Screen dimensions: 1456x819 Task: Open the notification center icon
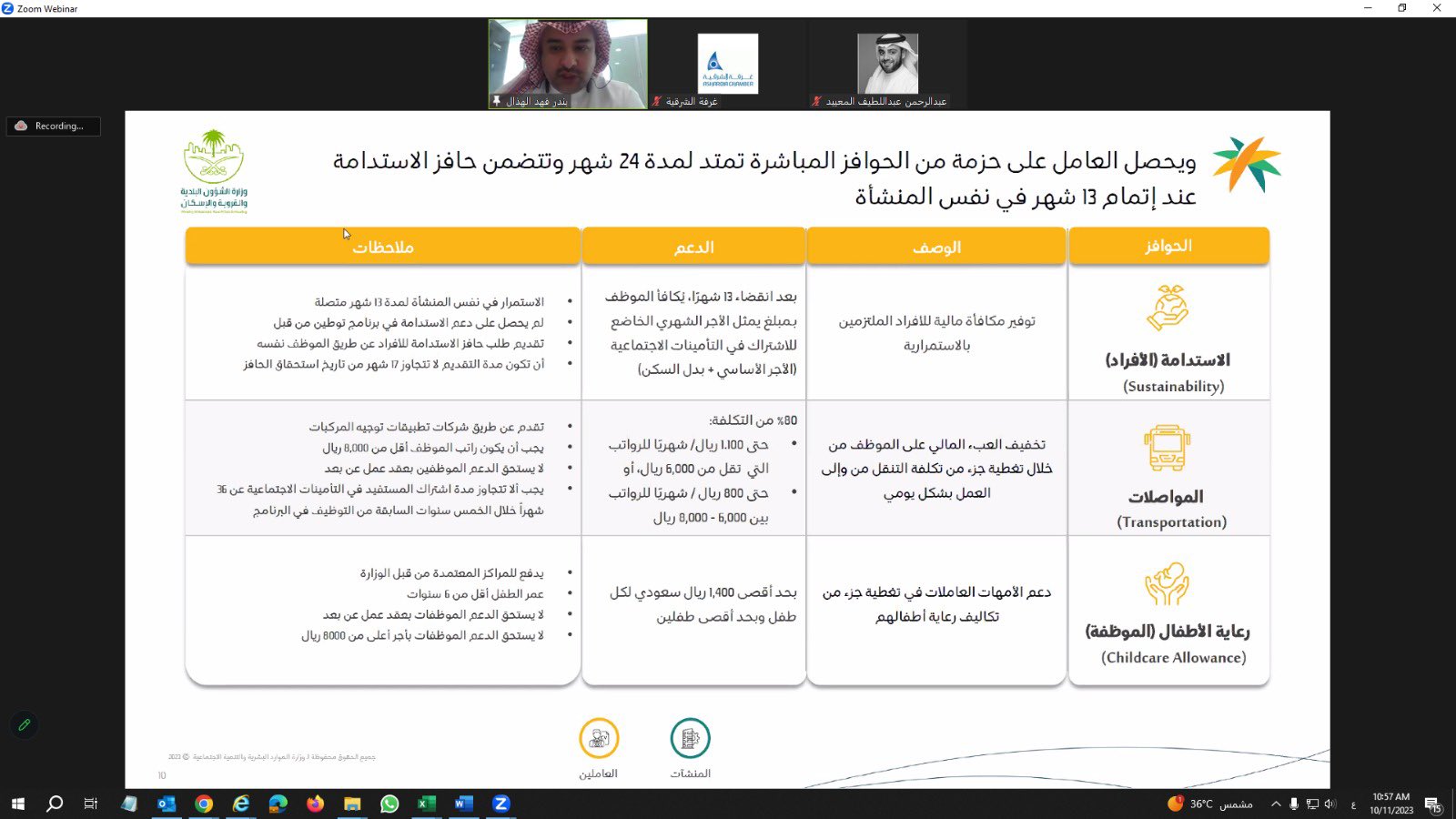coord(1433,804)
